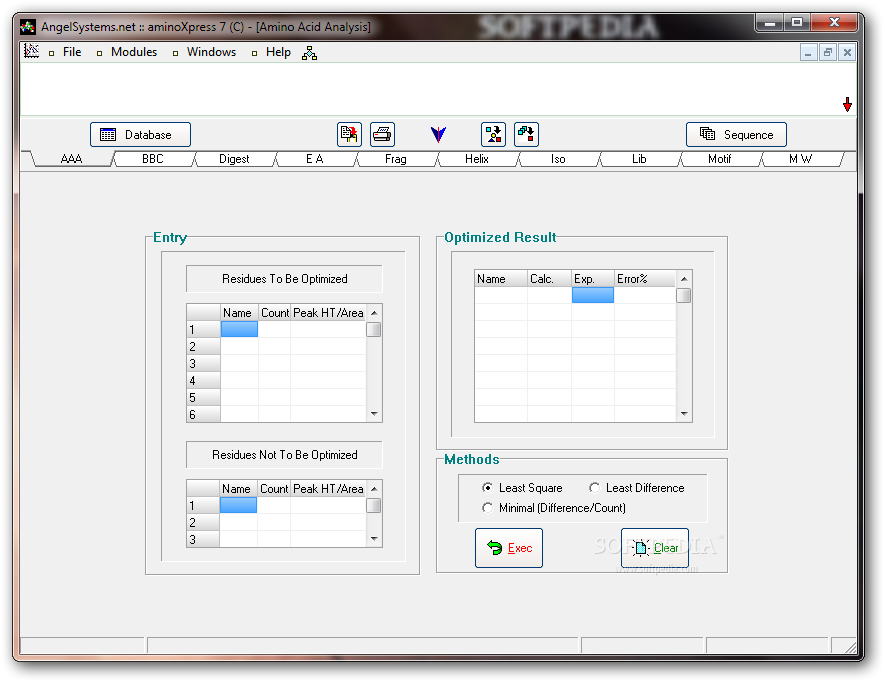Click scrollbar thumb in Residues Not To Be Optimized grid
This screenshot has width=885, height=682.
click(x=374, y=505)
